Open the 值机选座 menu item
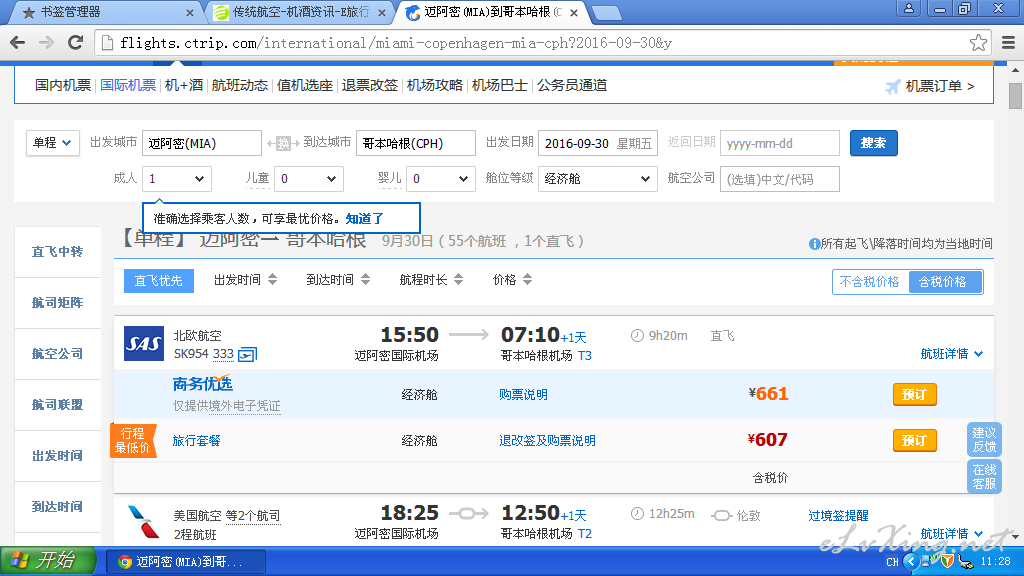 click(305, 86)
